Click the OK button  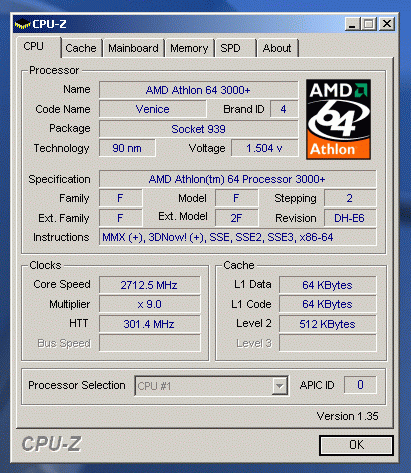(x=356, y=445)
